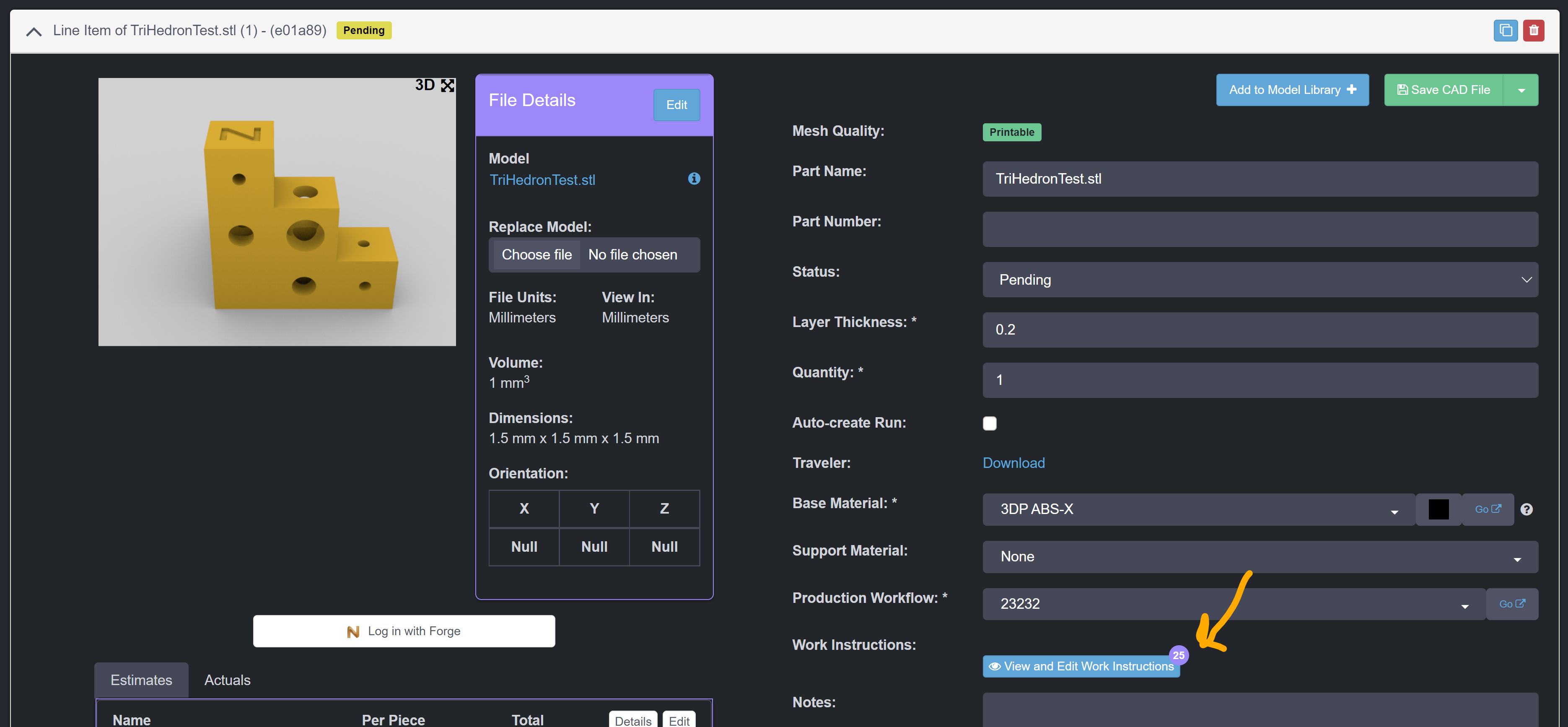Duplicate the line item with copy icon
The width and height of the screenshot is (1568, 727).
pos(1505,31)
